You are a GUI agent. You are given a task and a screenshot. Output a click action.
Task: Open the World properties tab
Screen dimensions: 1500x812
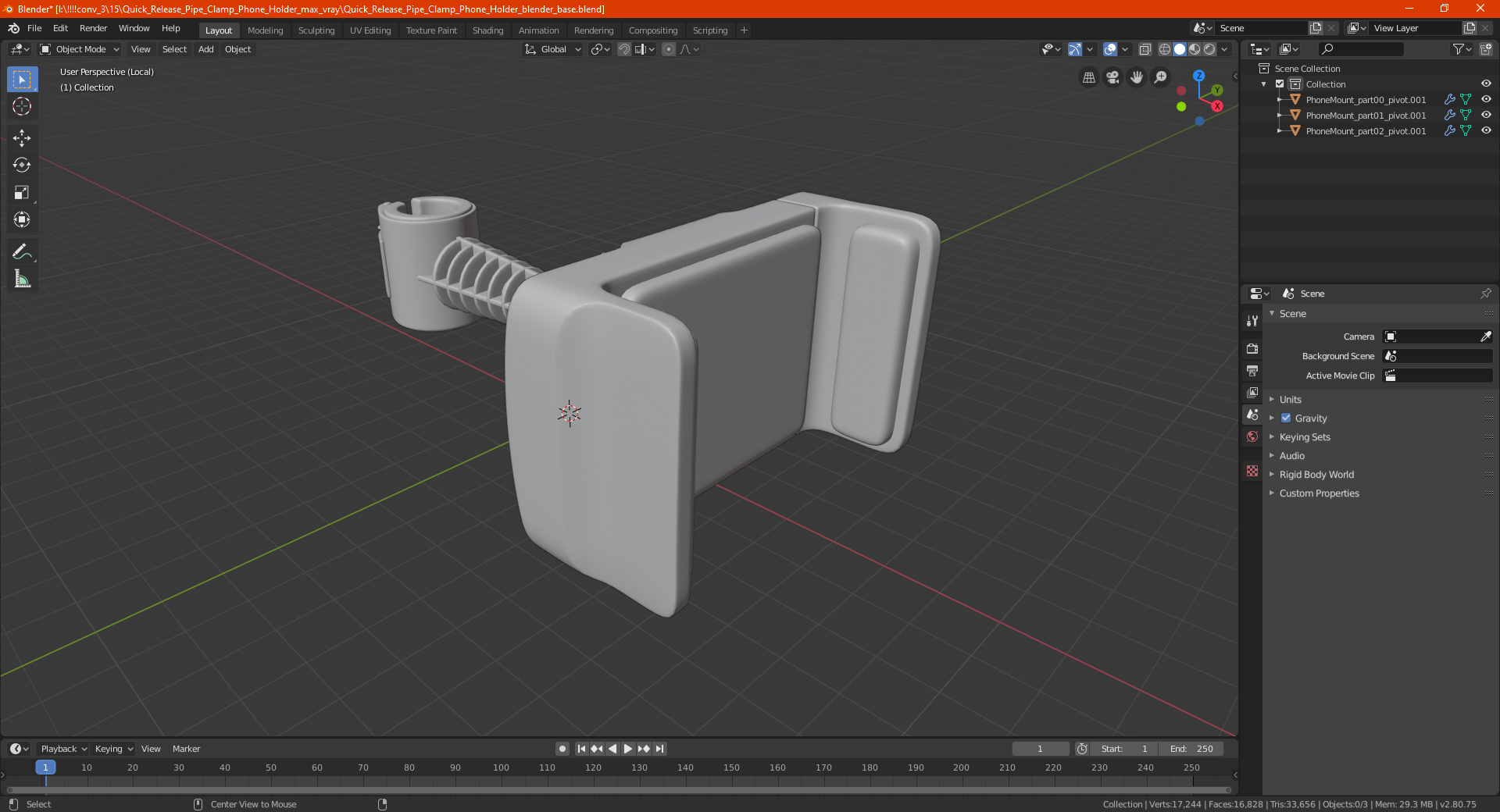(x=1252, y=436)
